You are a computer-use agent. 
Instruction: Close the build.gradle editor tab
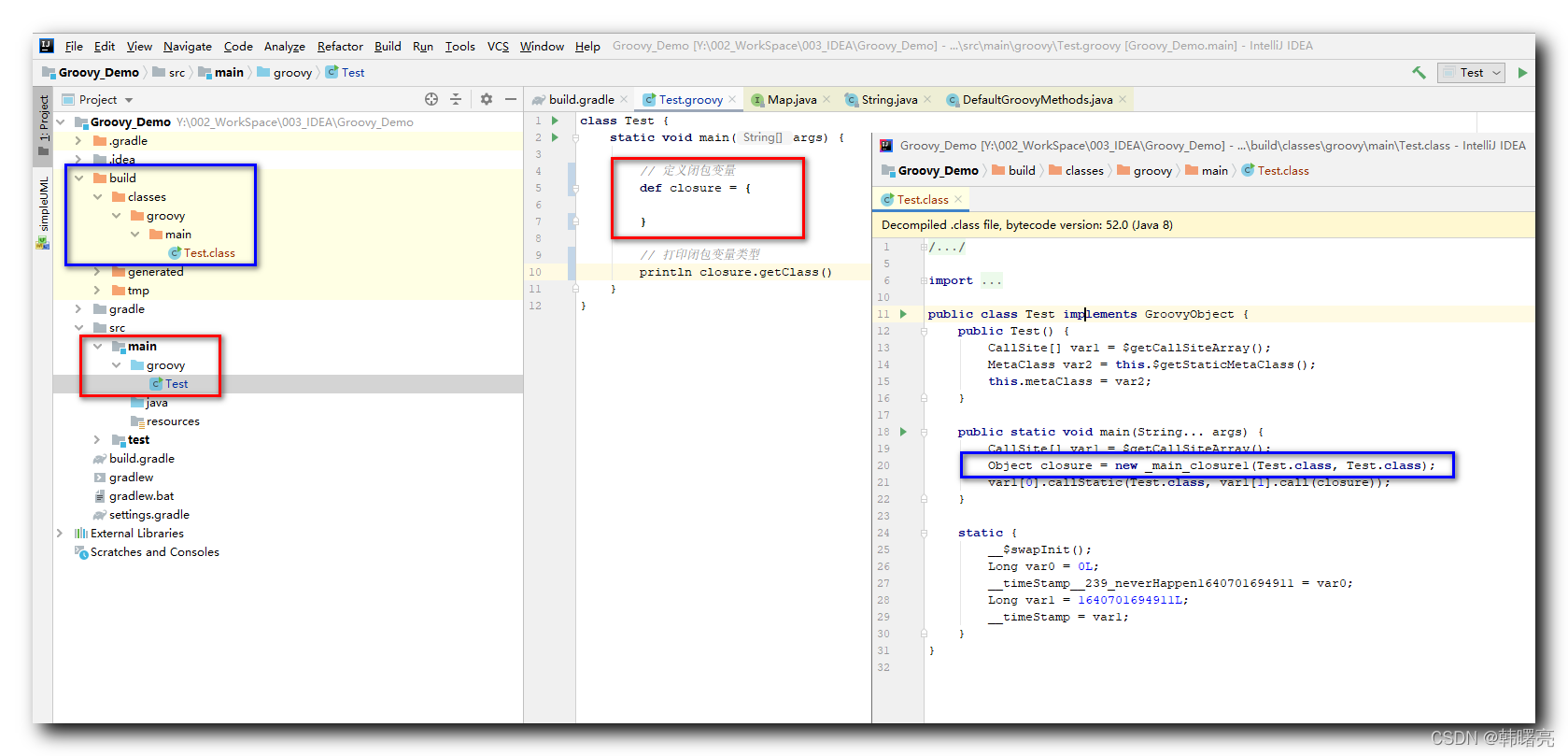[624, 99]
